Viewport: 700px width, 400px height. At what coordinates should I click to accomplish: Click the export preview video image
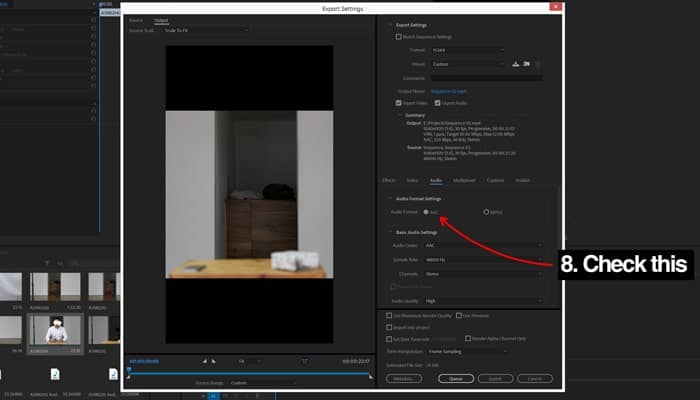249,194
